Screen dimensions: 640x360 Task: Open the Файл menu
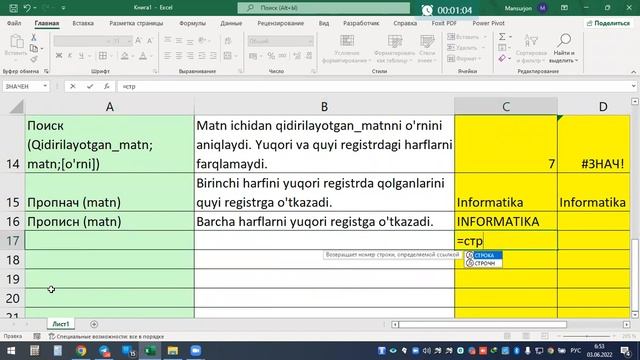click(14, 23)
